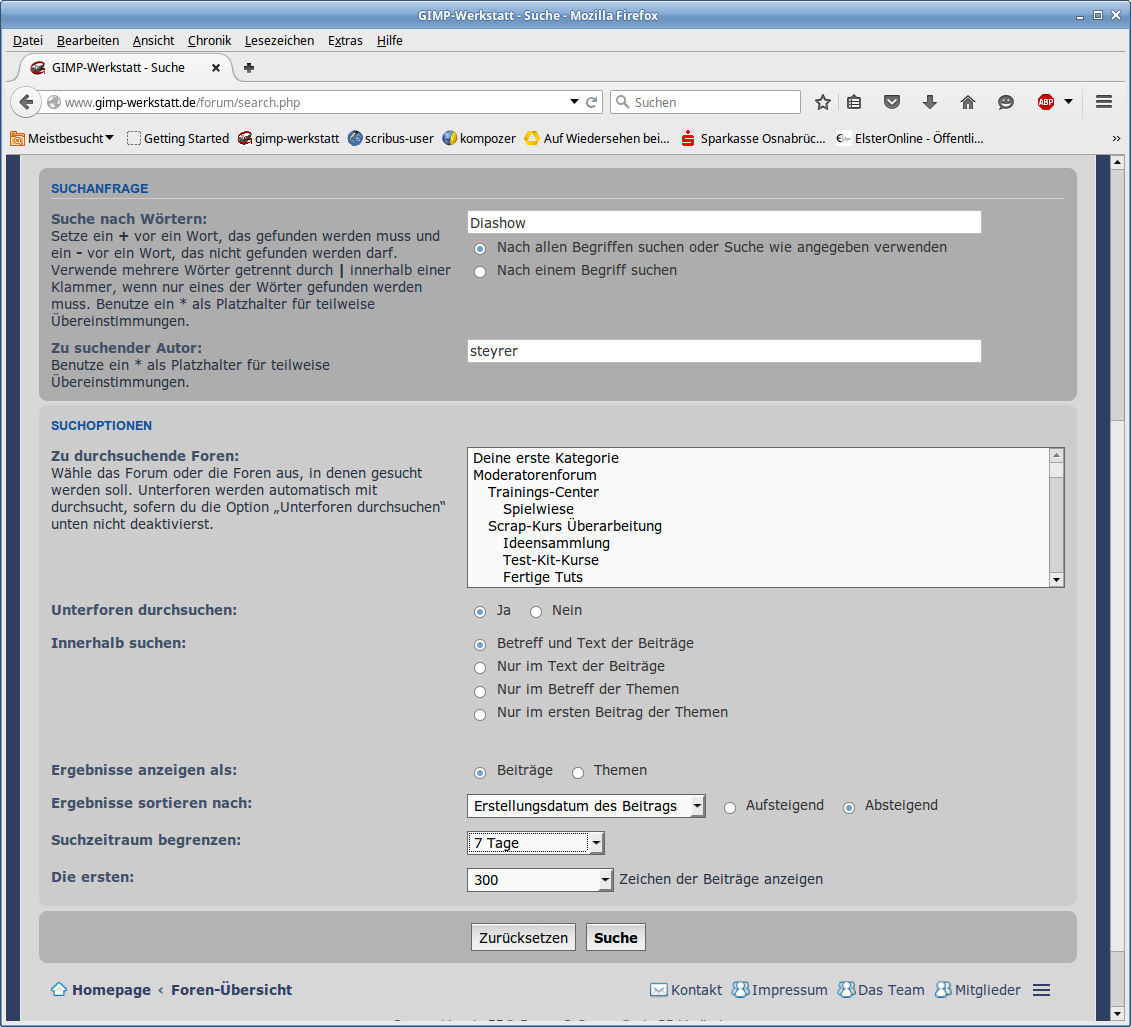This screenshot has width=1131, height=1027.
Task: Open the 300 Zeichen dropdown
Action: pyautogui.click(x=540, y=879)
